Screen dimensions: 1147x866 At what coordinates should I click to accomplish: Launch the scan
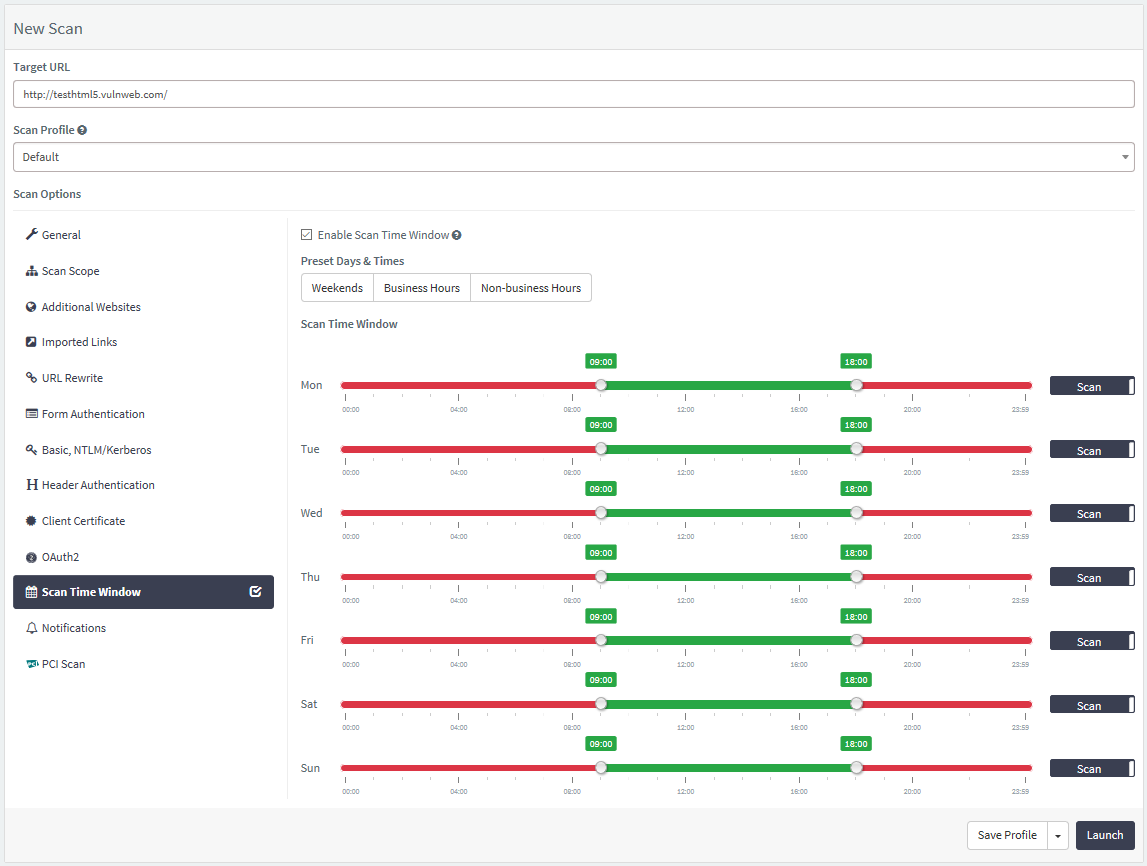(1105, 835)
